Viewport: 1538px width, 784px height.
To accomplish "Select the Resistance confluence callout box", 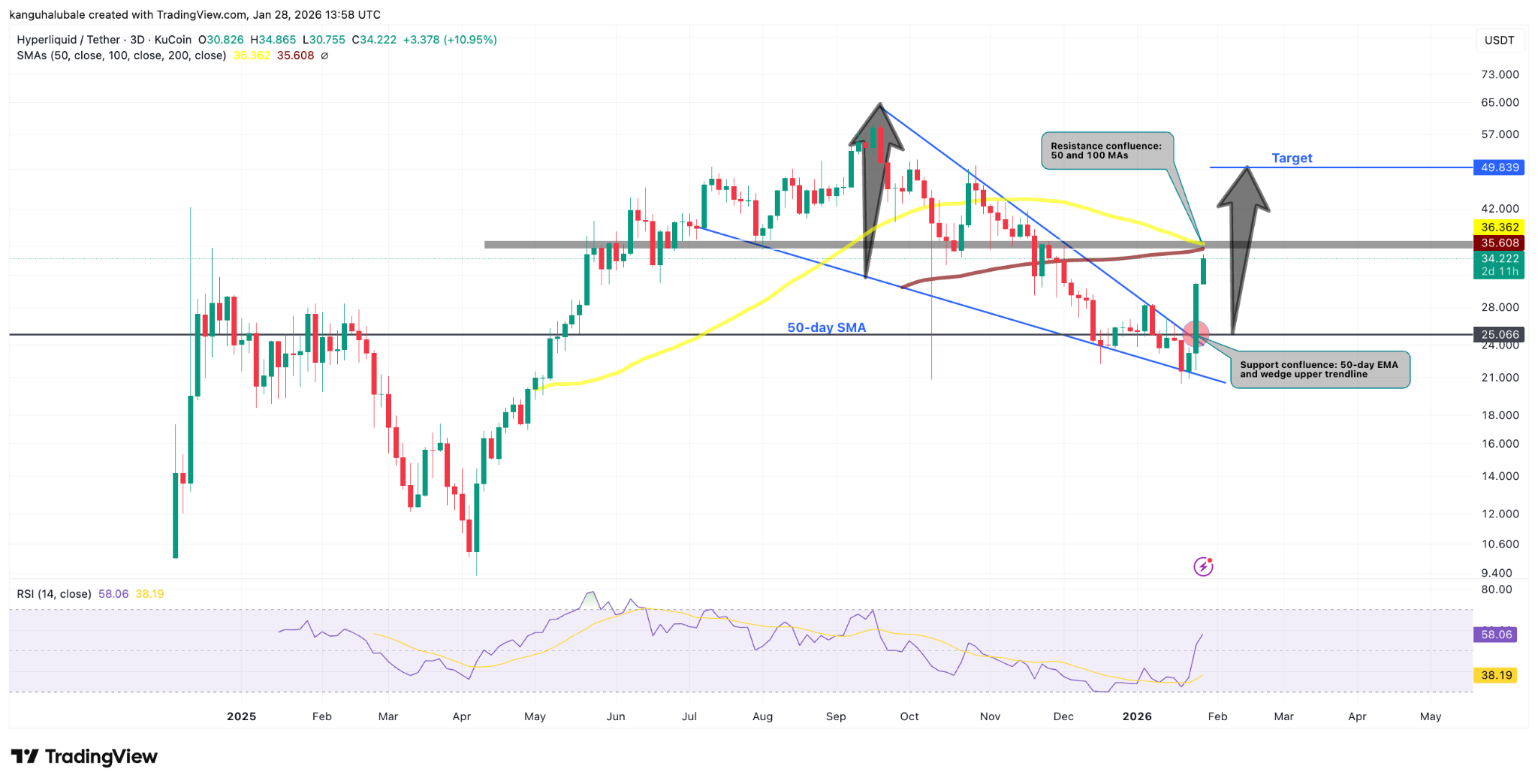I will (1106, 151).
